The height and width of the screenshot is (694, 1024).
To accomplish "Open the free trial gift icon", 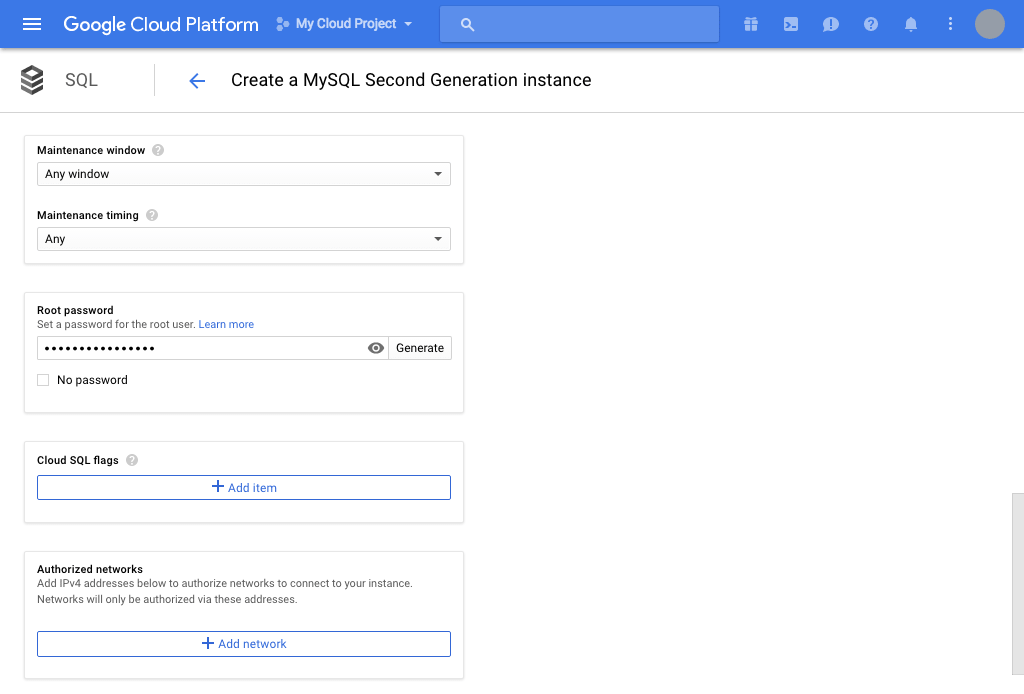I will pos(751,24).
